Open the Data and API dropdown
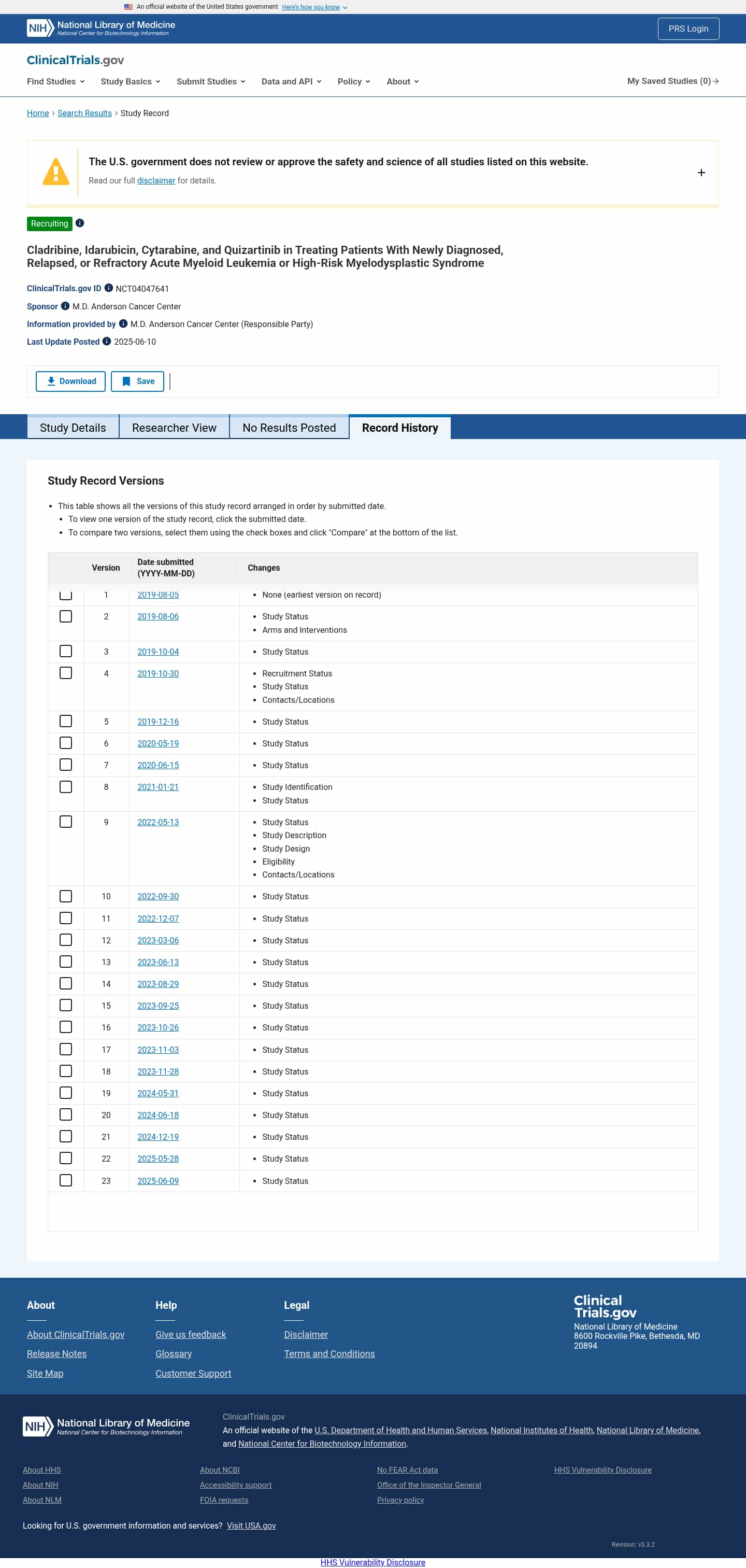The width and height of the screenshot is (746, 1568). point(291,81)
